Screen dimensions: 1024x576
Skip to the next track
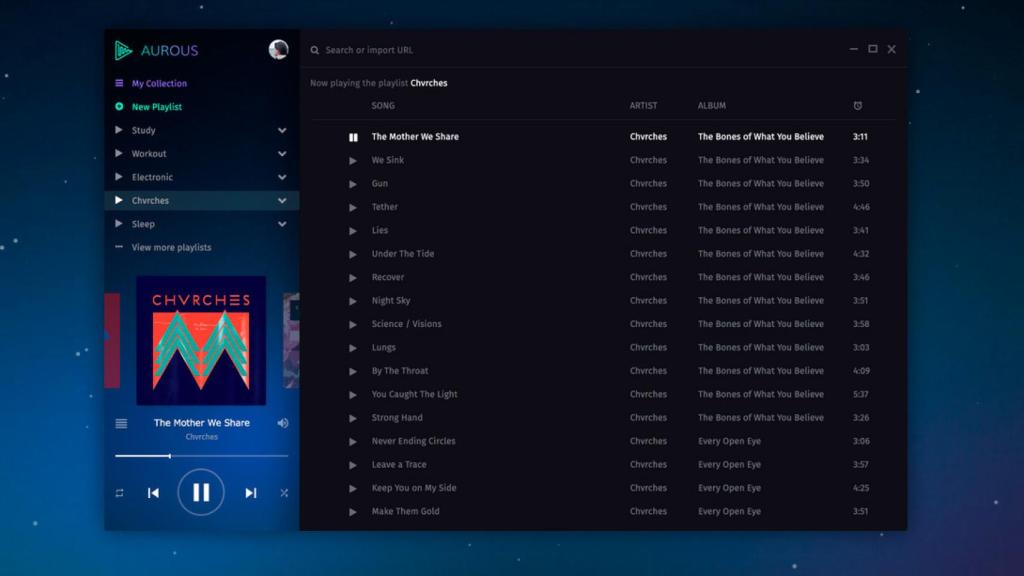251,493
